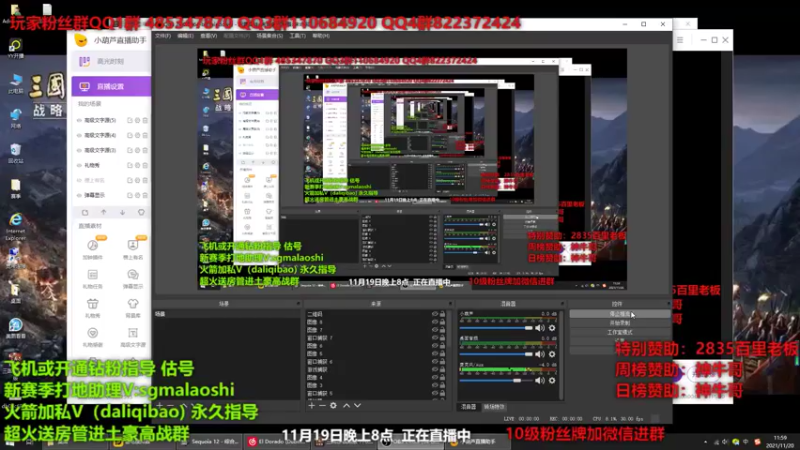800x450 pixels.
Task: Lock the 窗口捕获 7 source
Action: click(x=442, y=338)
